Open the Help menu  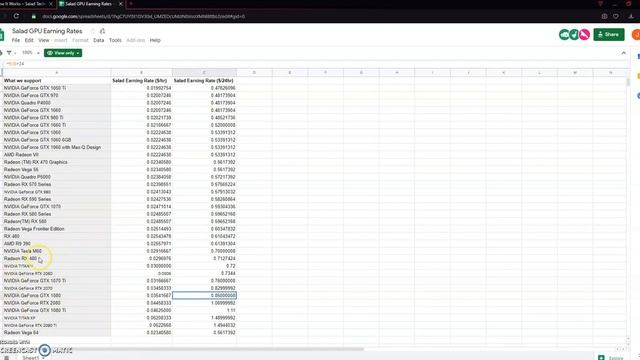155,40
